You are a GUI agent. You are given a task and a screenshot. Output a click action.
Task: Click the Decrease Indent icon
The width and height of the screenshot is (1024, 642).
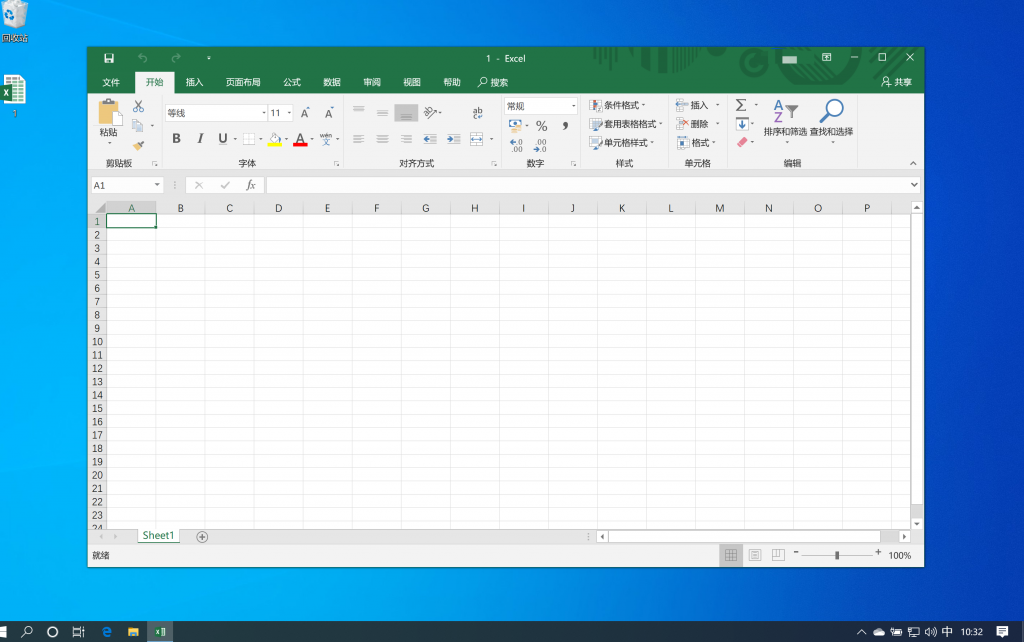(x=430, y=138)
